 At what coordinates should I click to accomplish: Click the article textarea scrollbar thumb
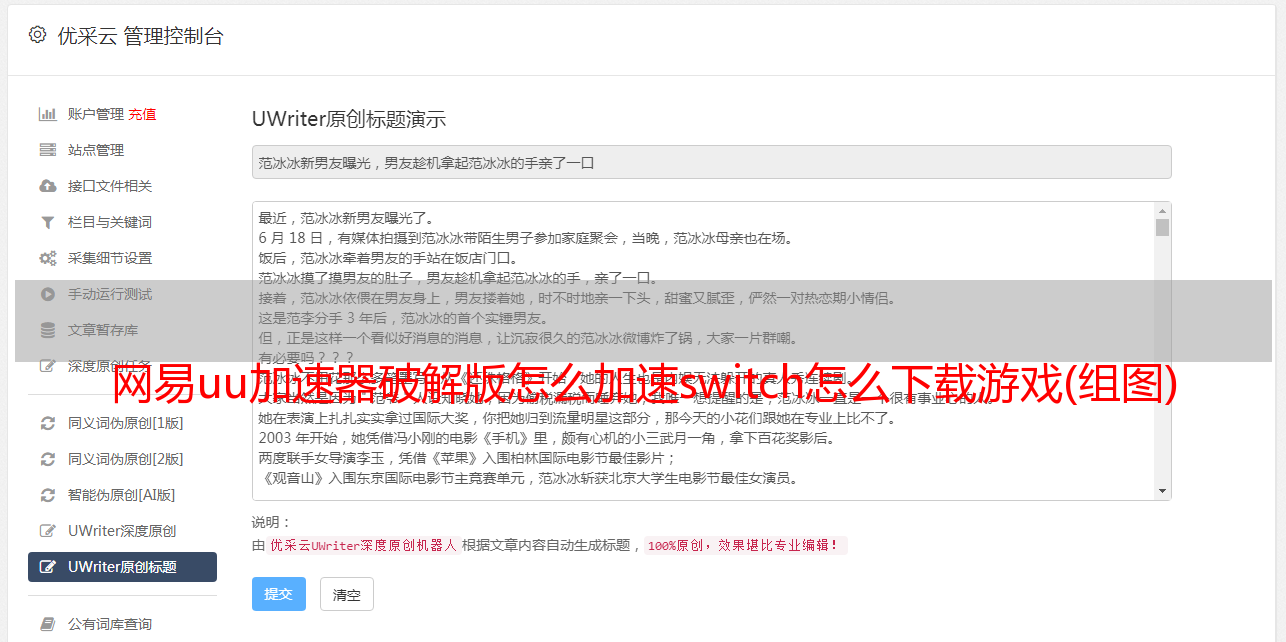click(1162, 227)
